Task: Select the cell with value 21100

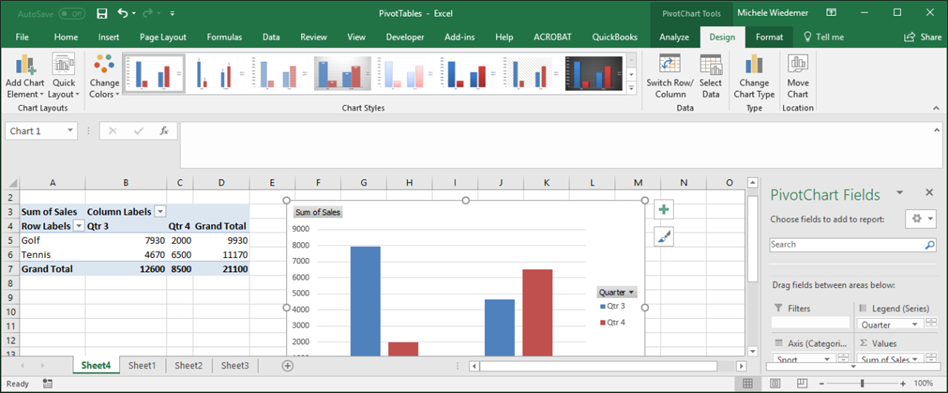Action: (221, 269)
